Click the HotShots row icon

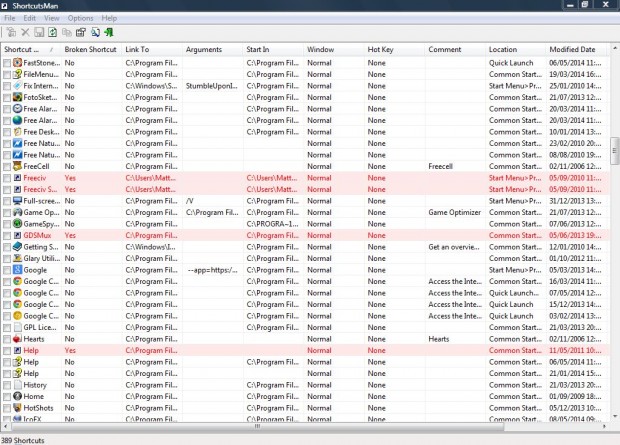17,407
